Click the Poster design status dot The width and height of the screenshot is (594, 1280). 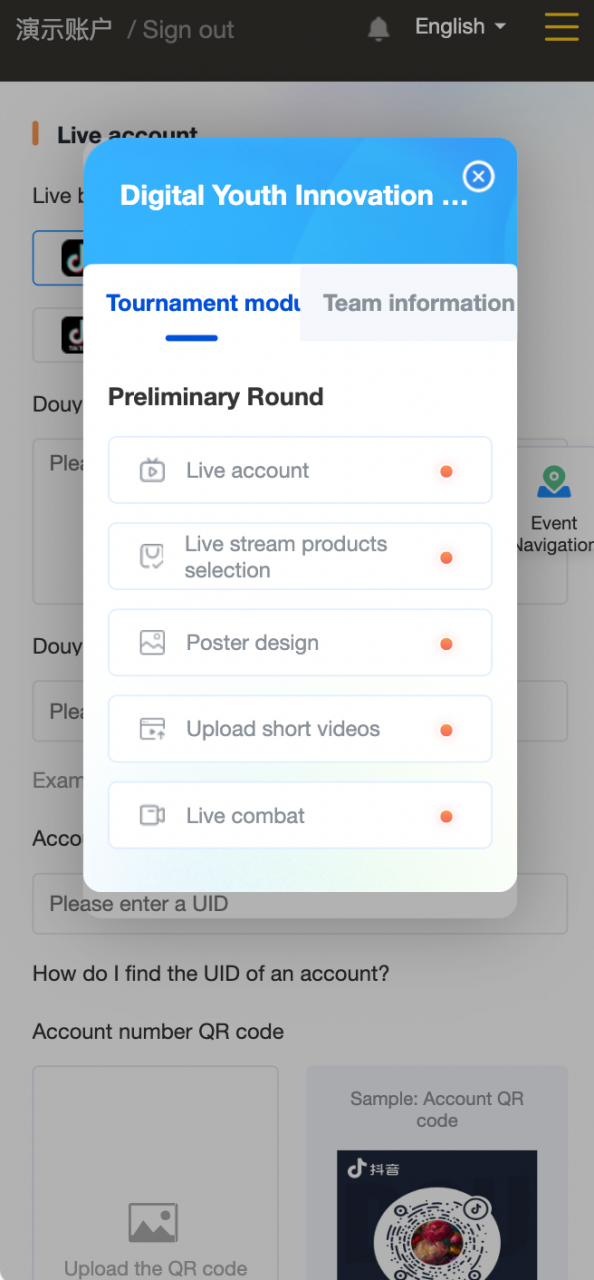click(447, 644)
